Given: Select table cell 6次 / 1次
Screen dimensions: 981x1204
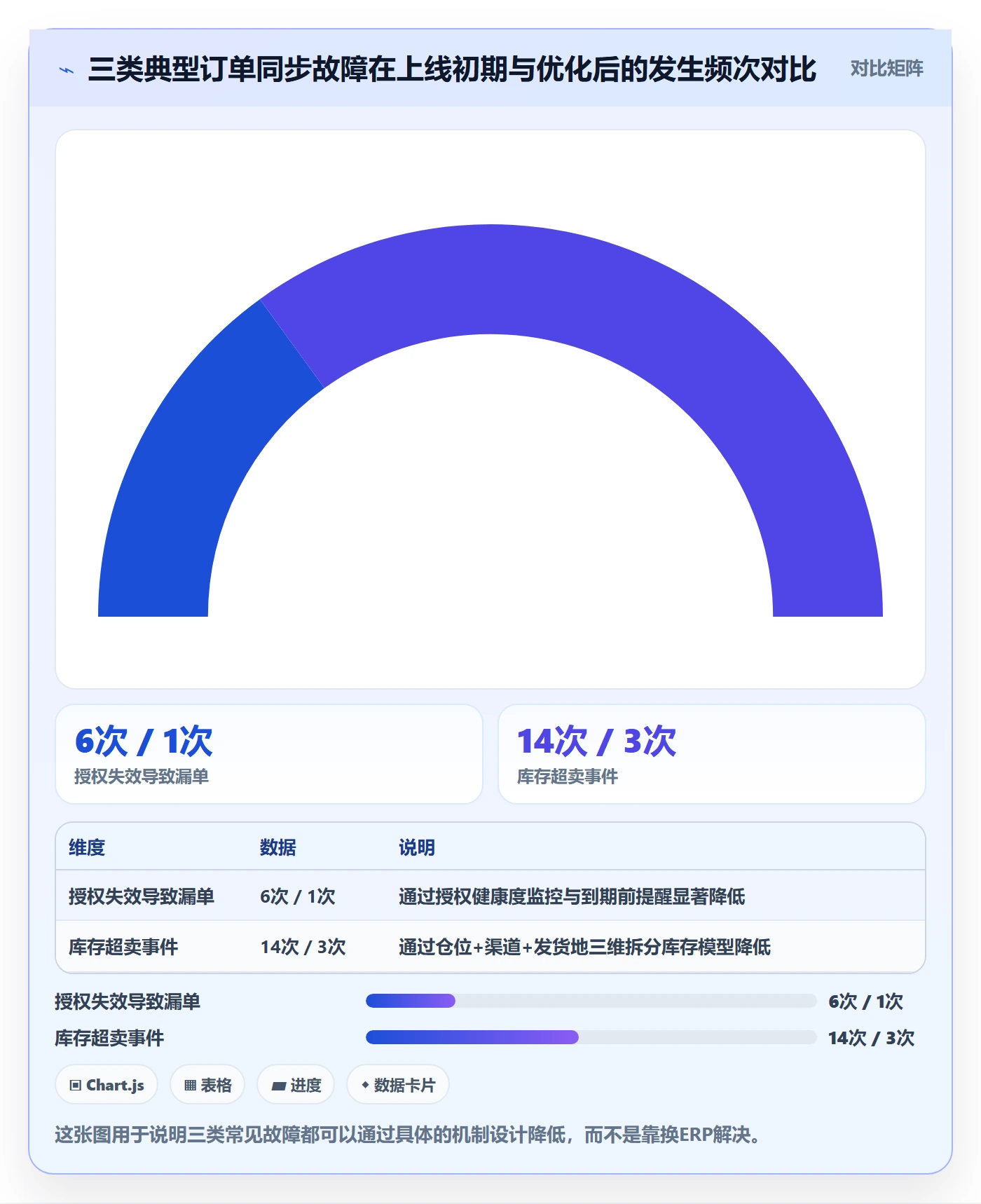Looking at the screenshot, I should [x=298, y=896].
